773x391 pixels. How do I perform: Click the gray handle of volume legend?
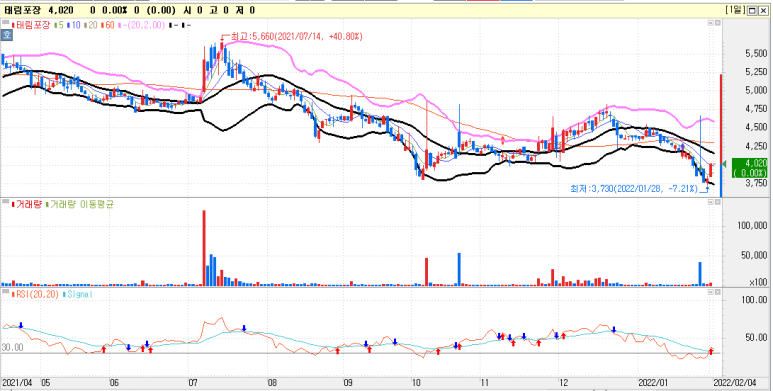click(5, 201)
